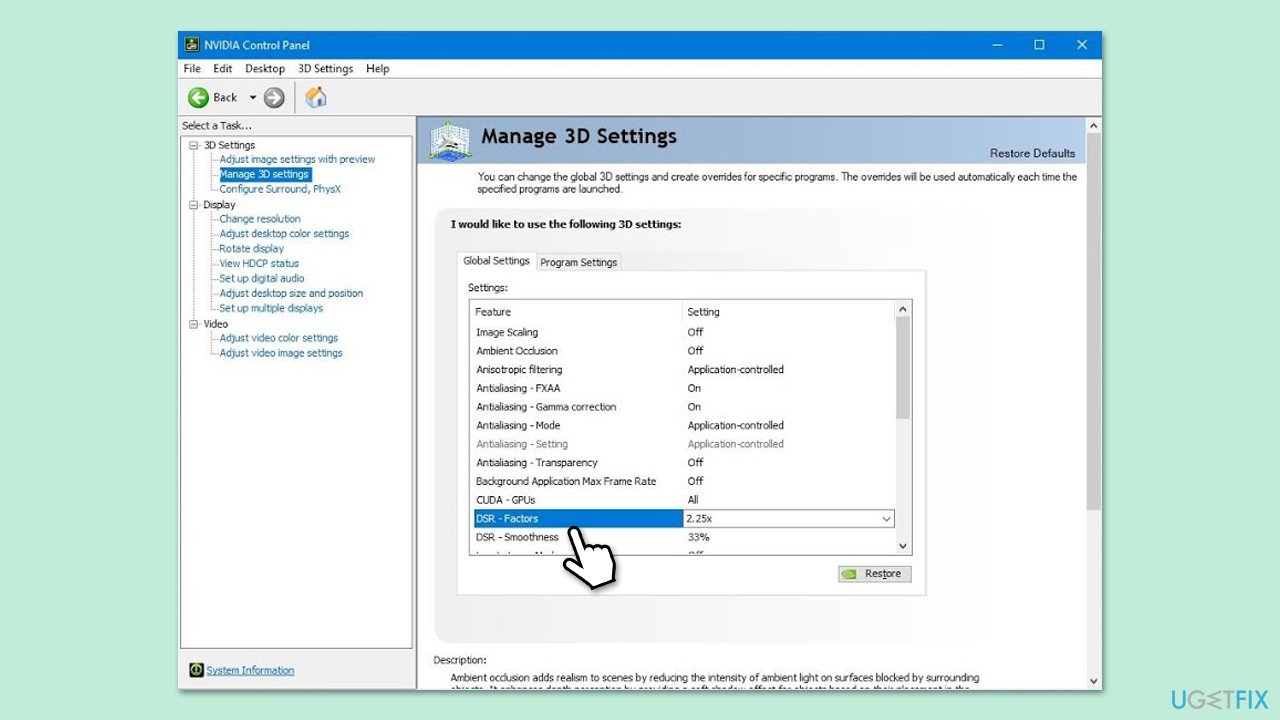Select Adjust image settings with preview
The height and width of the screenshot is (720, 1280).
297,159
